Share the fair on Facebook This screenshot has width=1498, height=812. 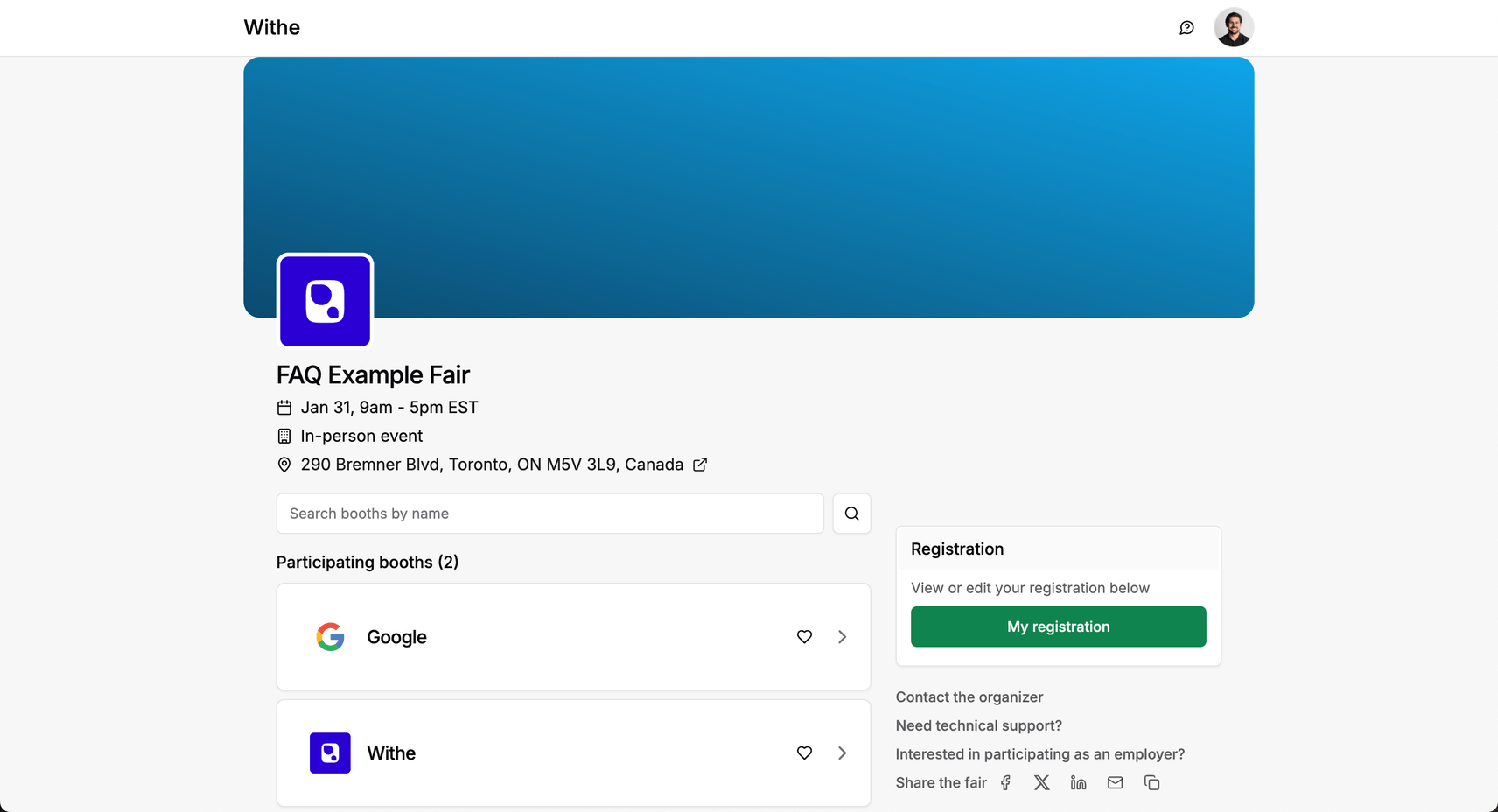click(1006, 783)
